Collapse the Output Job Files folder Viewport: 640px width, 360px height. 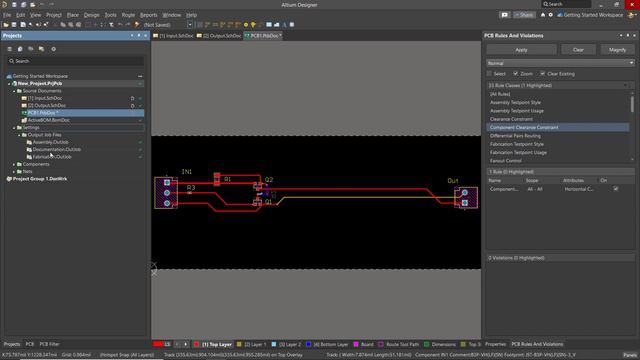(x=19, y=135)
